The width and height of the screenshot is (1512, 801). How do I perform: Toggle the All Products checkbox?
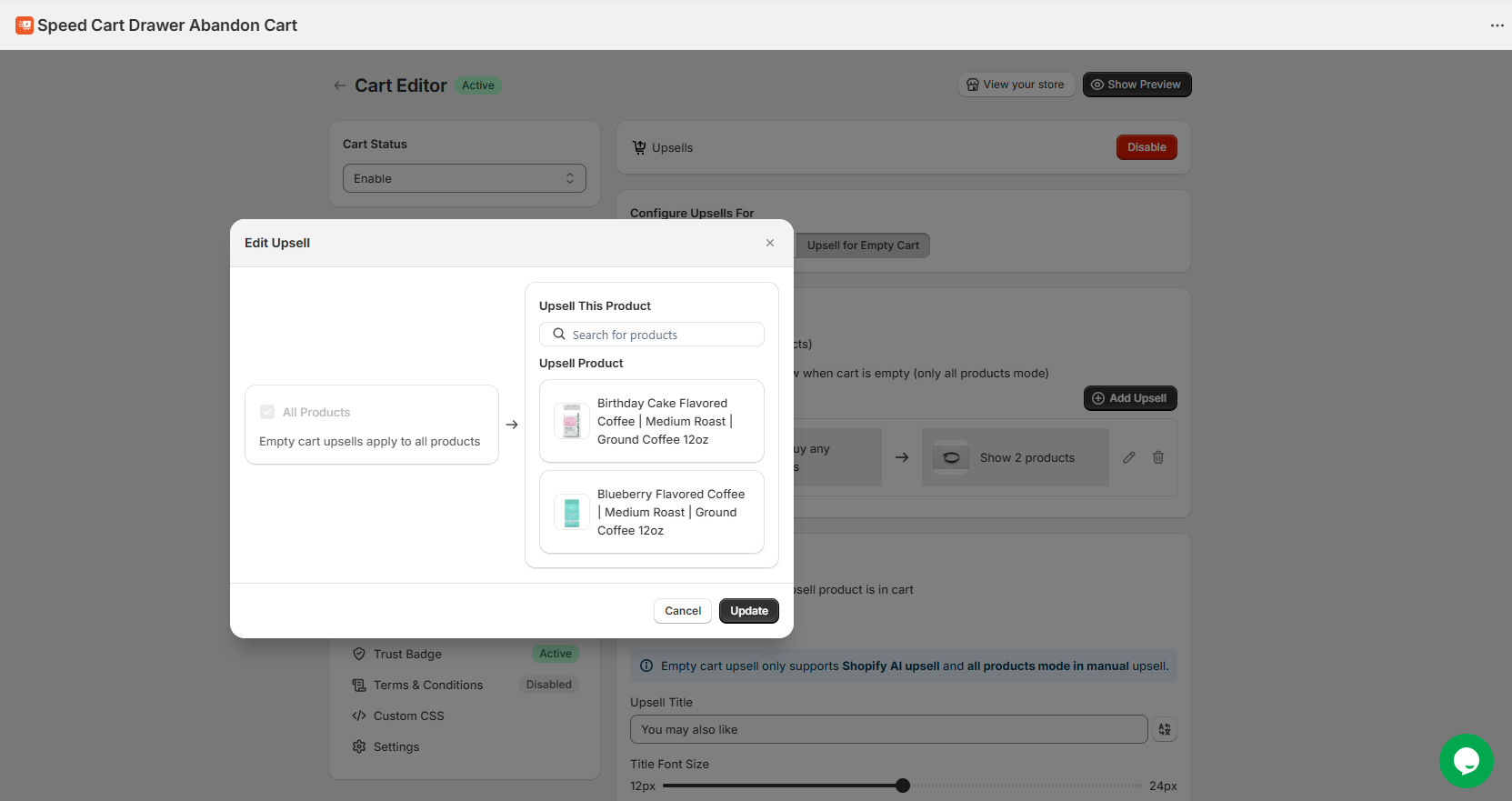point(267,412)
